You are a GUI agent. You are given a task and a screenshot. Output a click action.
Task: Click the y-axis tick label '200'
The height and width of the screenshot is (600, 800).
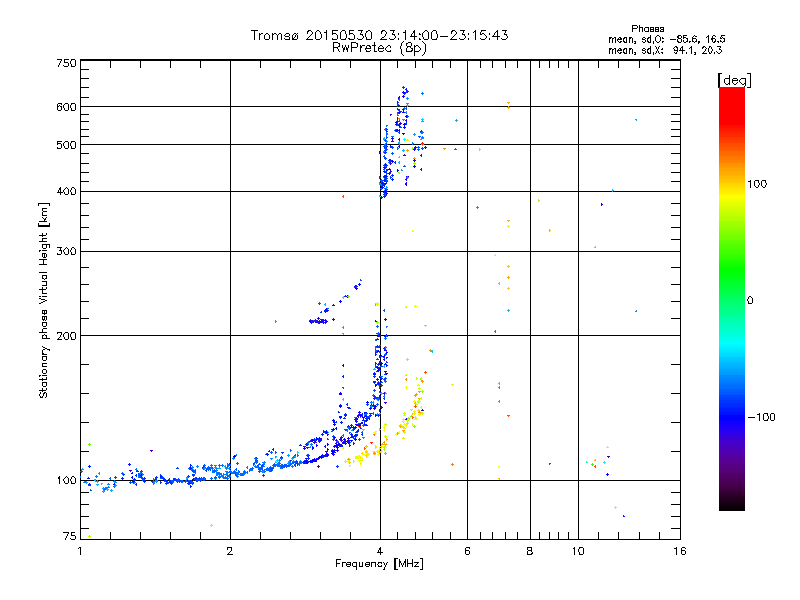[66, 336]
